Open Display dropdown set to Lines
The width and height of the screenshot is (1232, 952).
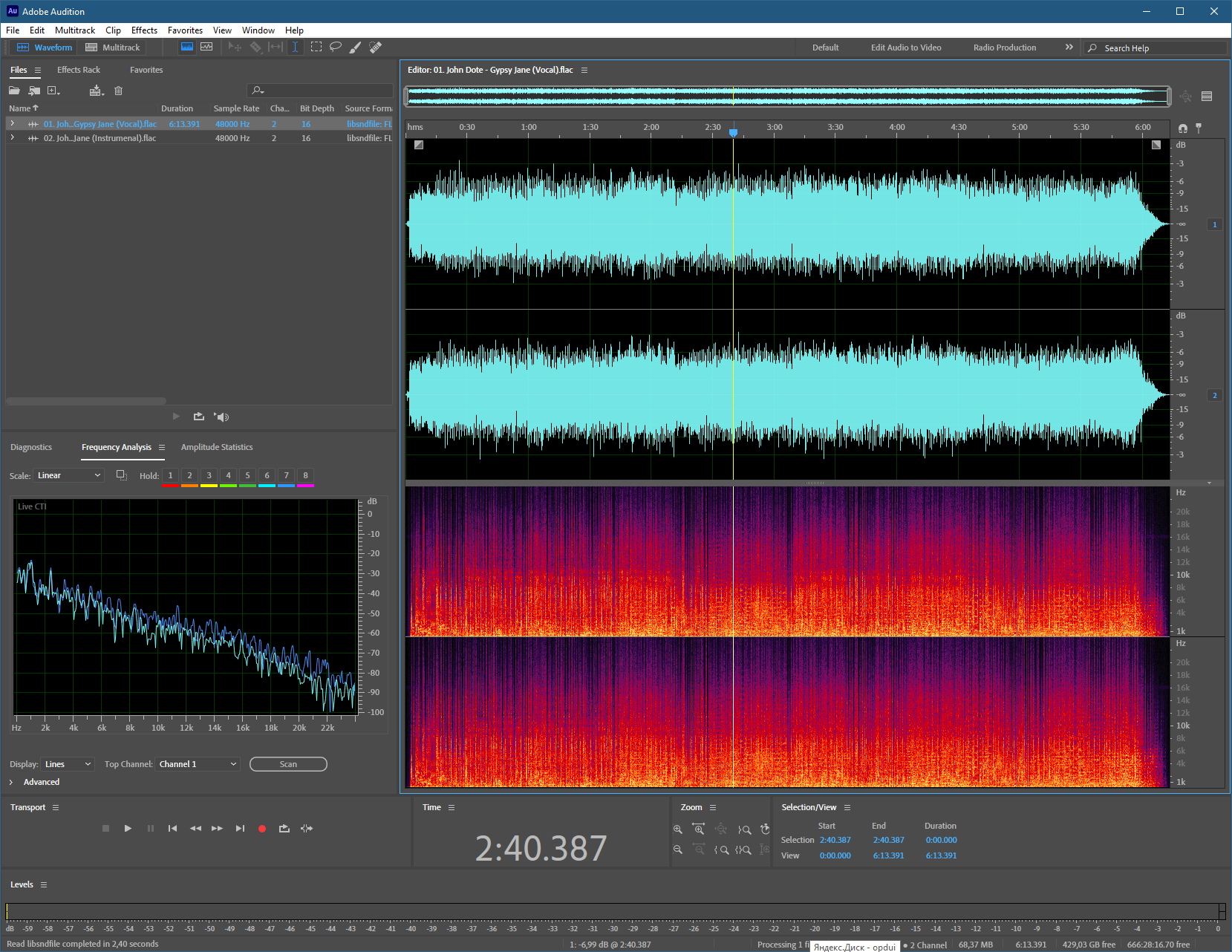pos(68,764)
